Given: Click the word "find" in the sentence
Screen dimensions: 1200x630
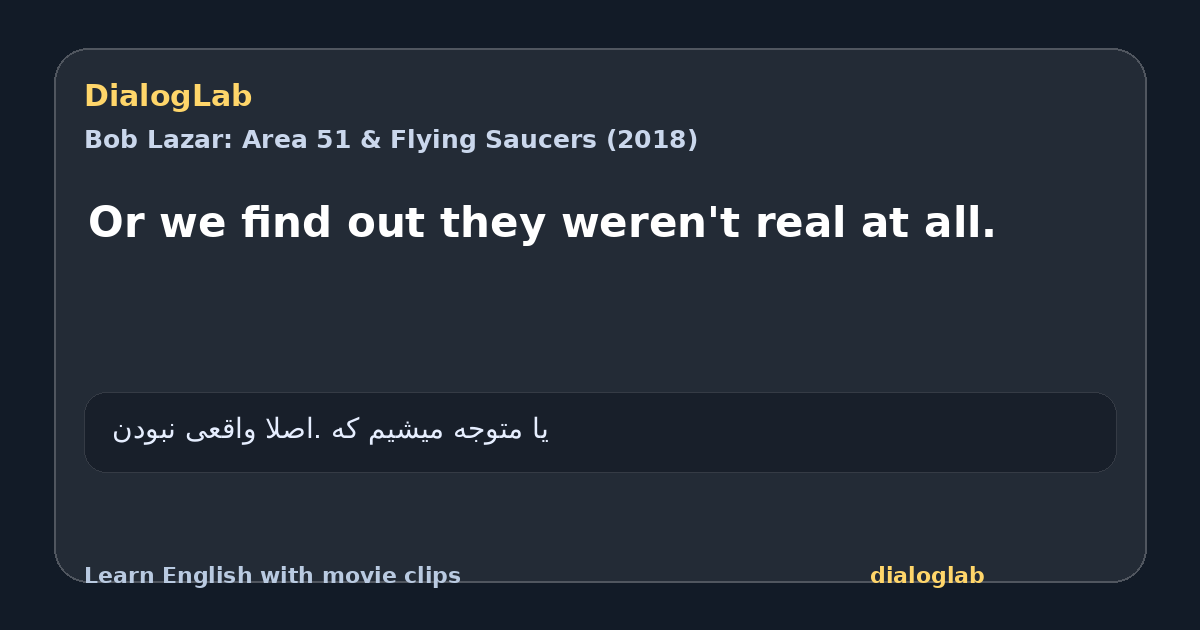Looking at the screenshot, I should (286, 223).
